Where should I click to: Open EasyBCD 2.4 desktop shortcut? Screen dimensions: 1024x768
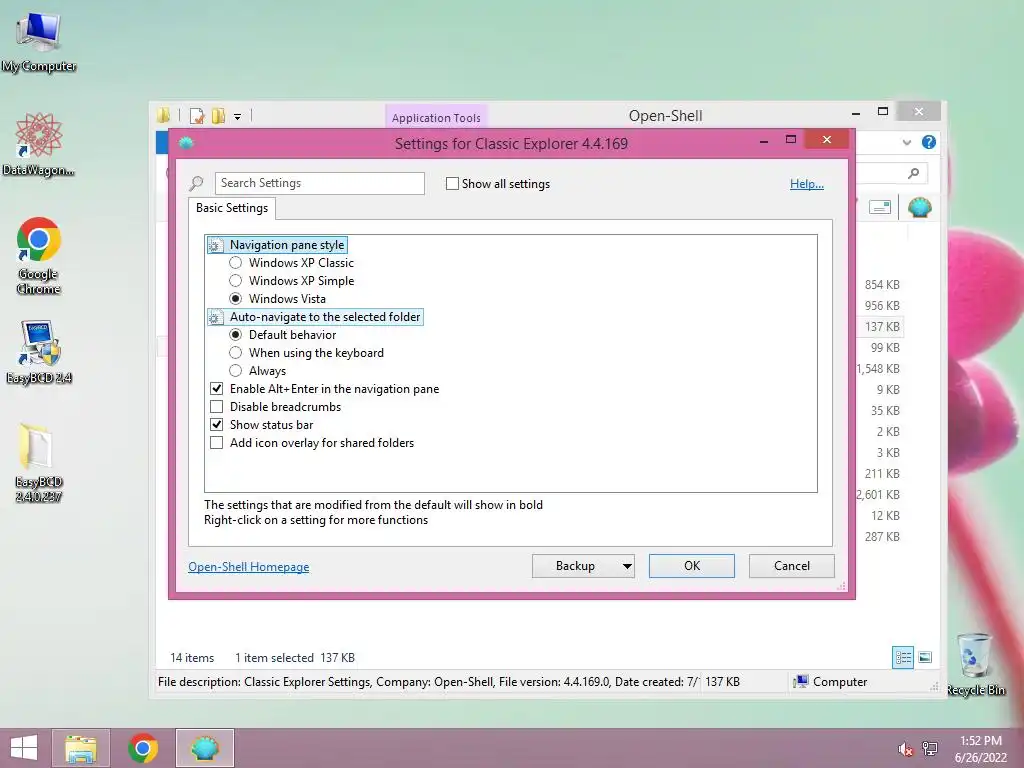pos(39,352)
